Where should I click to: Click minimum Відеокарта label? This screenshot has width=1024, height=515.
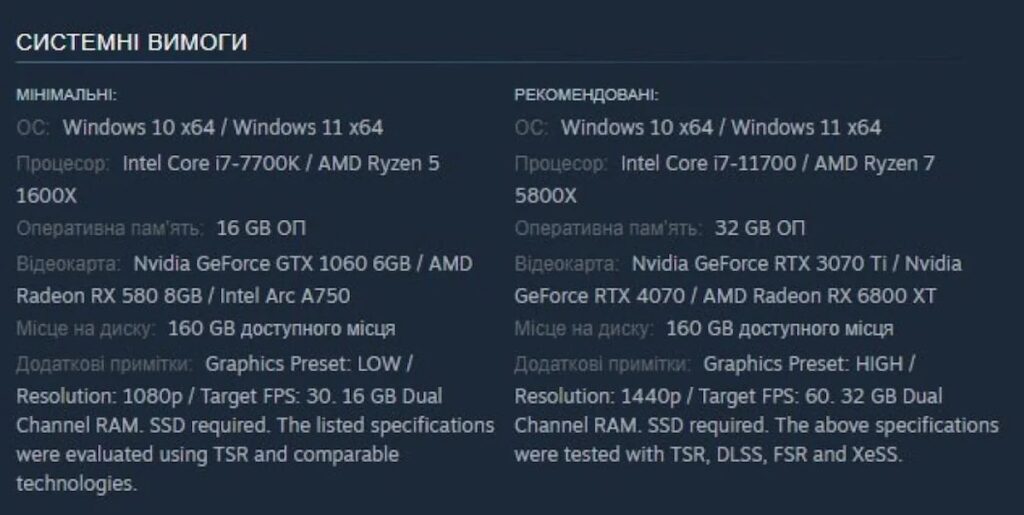click(68, 264)
